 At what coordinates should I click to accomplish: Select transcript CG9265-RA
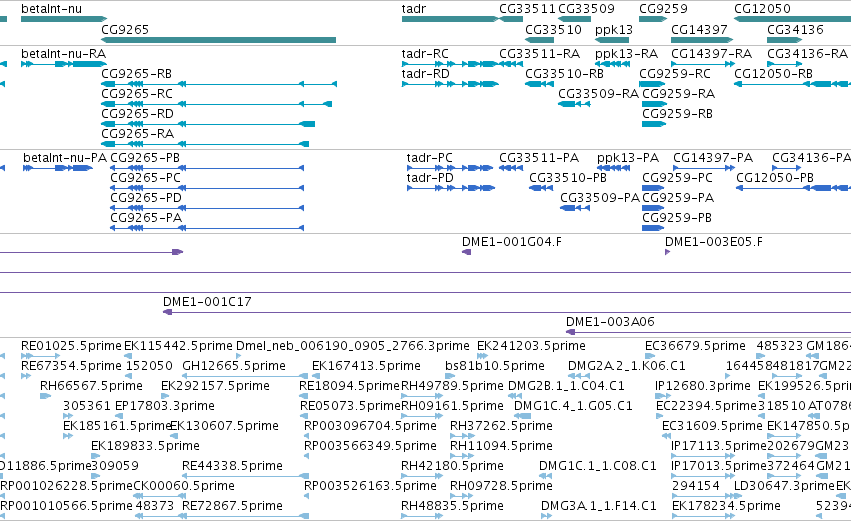[x=205, y=144]
